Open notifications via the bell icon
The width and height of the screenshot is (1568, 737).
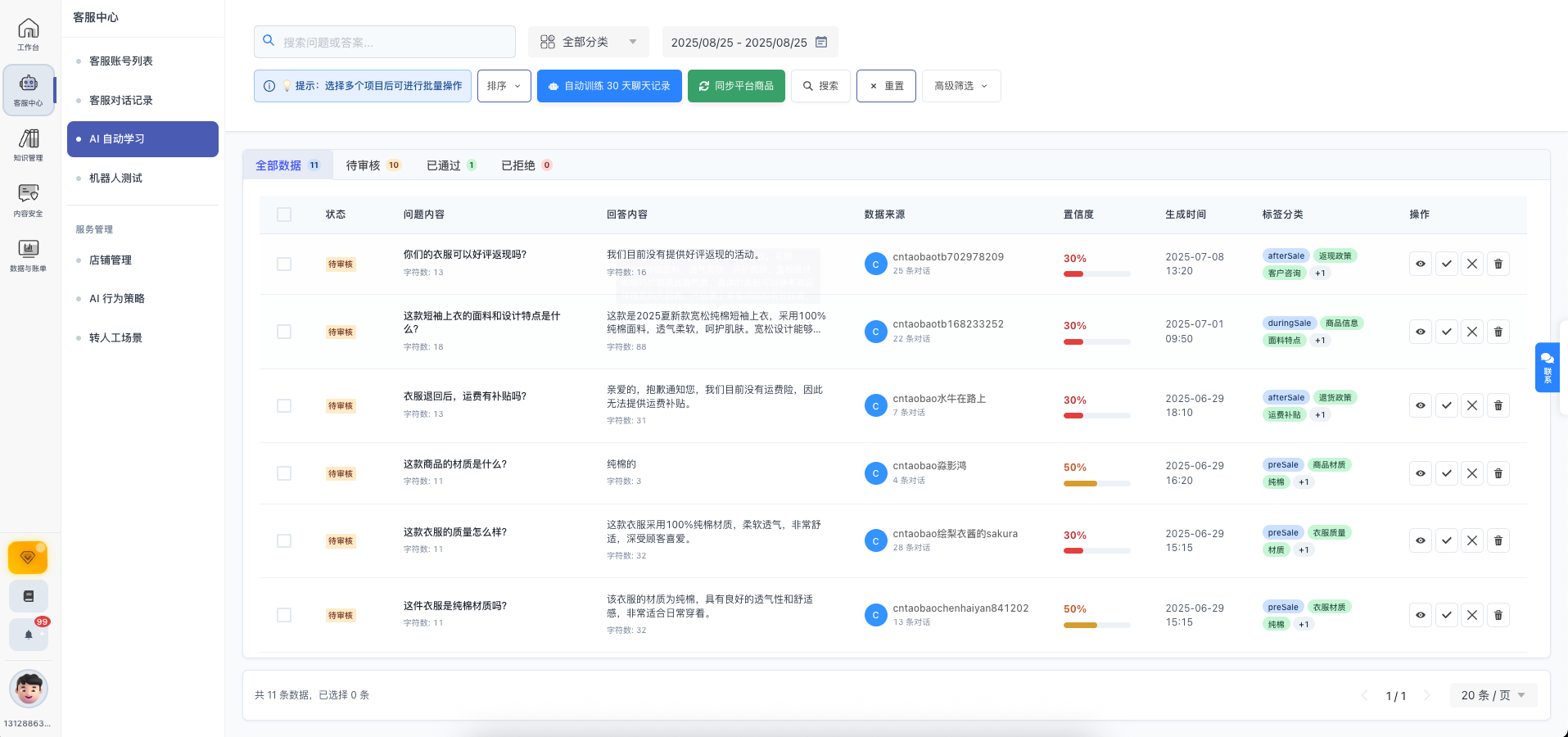tap(28, 635)
